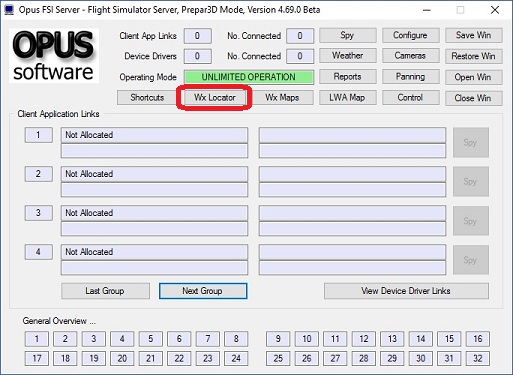Screen dimensions: 513x375
Task: Click No. Connected field for Device Drivers
Action: click(300, 56)
